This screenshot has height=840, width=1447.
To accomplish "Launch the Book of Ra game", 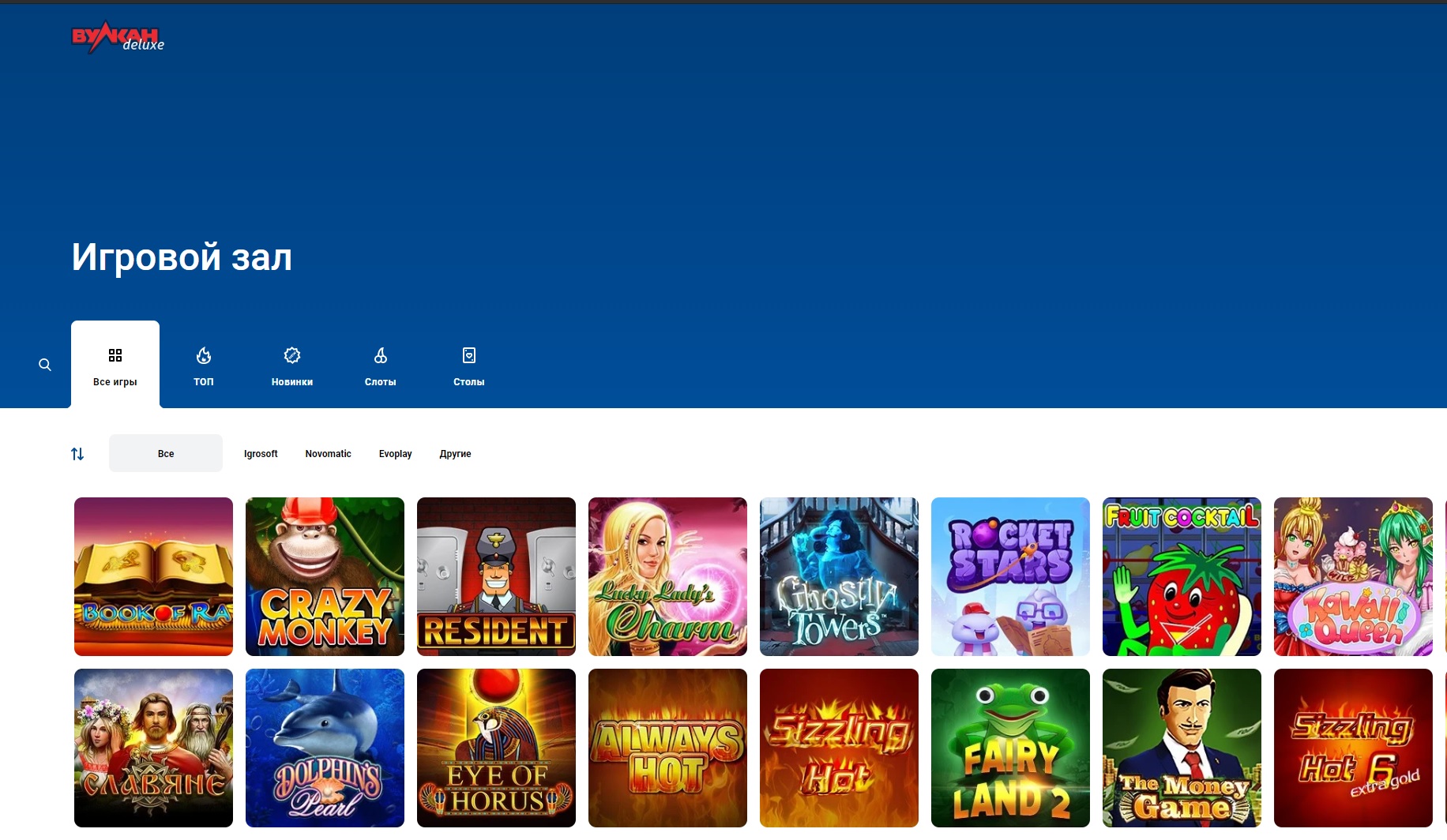I will [153, 576].
